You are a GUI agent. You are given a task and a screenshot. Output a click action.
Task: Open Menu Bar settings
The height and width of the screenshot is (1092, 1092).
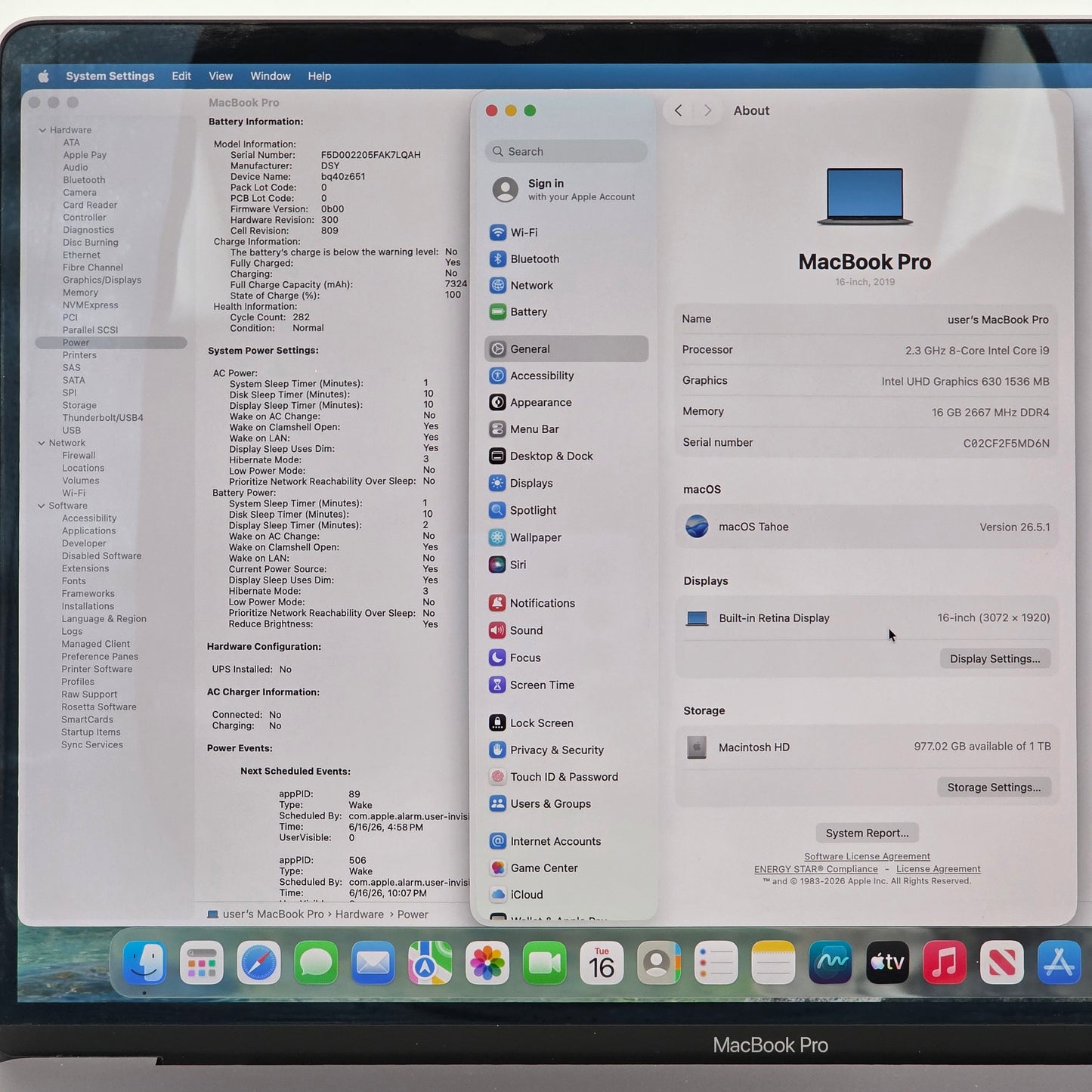coord(567,429)
